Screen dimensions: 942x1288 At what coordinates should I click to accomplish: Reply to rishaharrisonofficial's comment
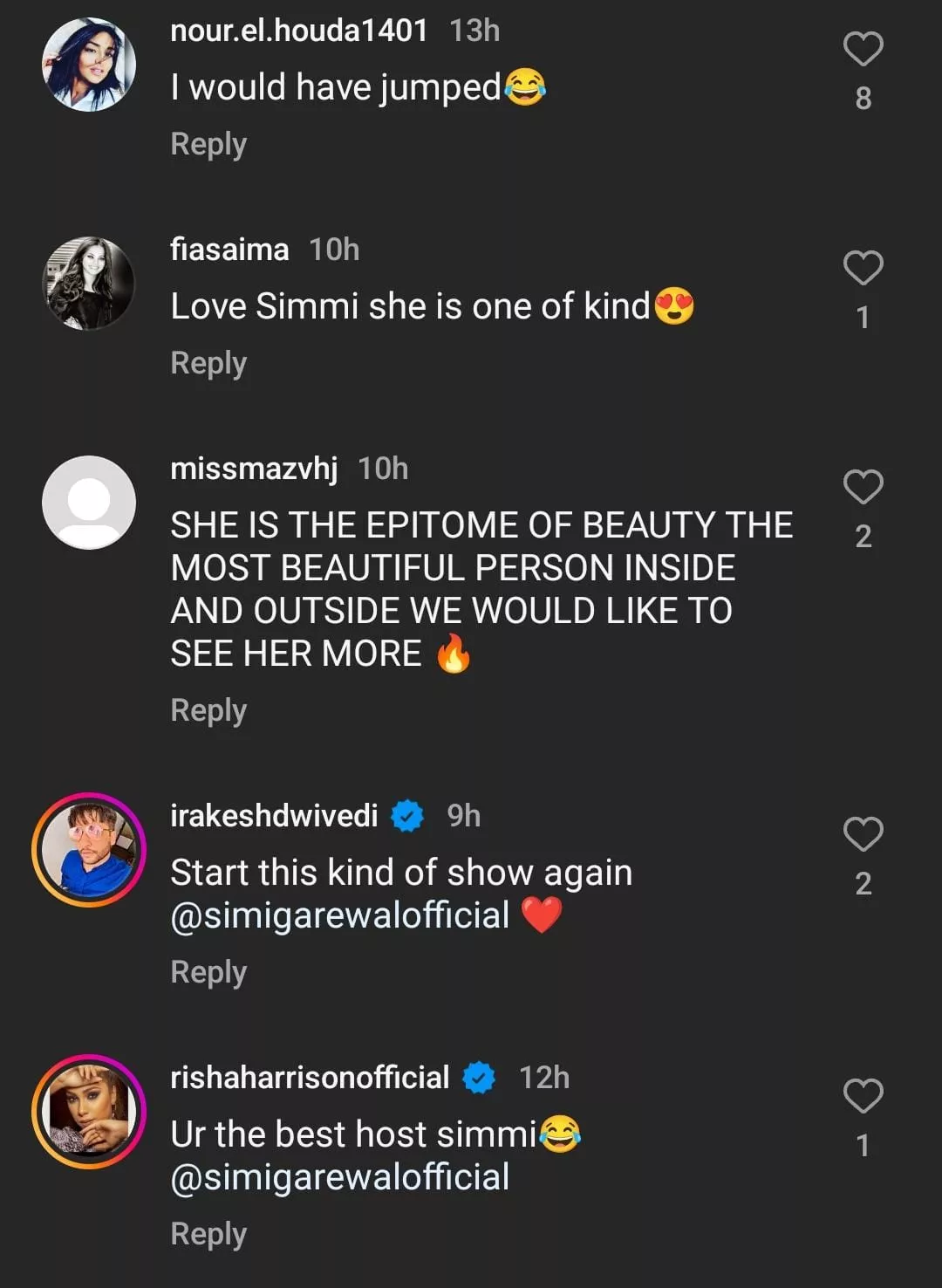[208, 1234]
